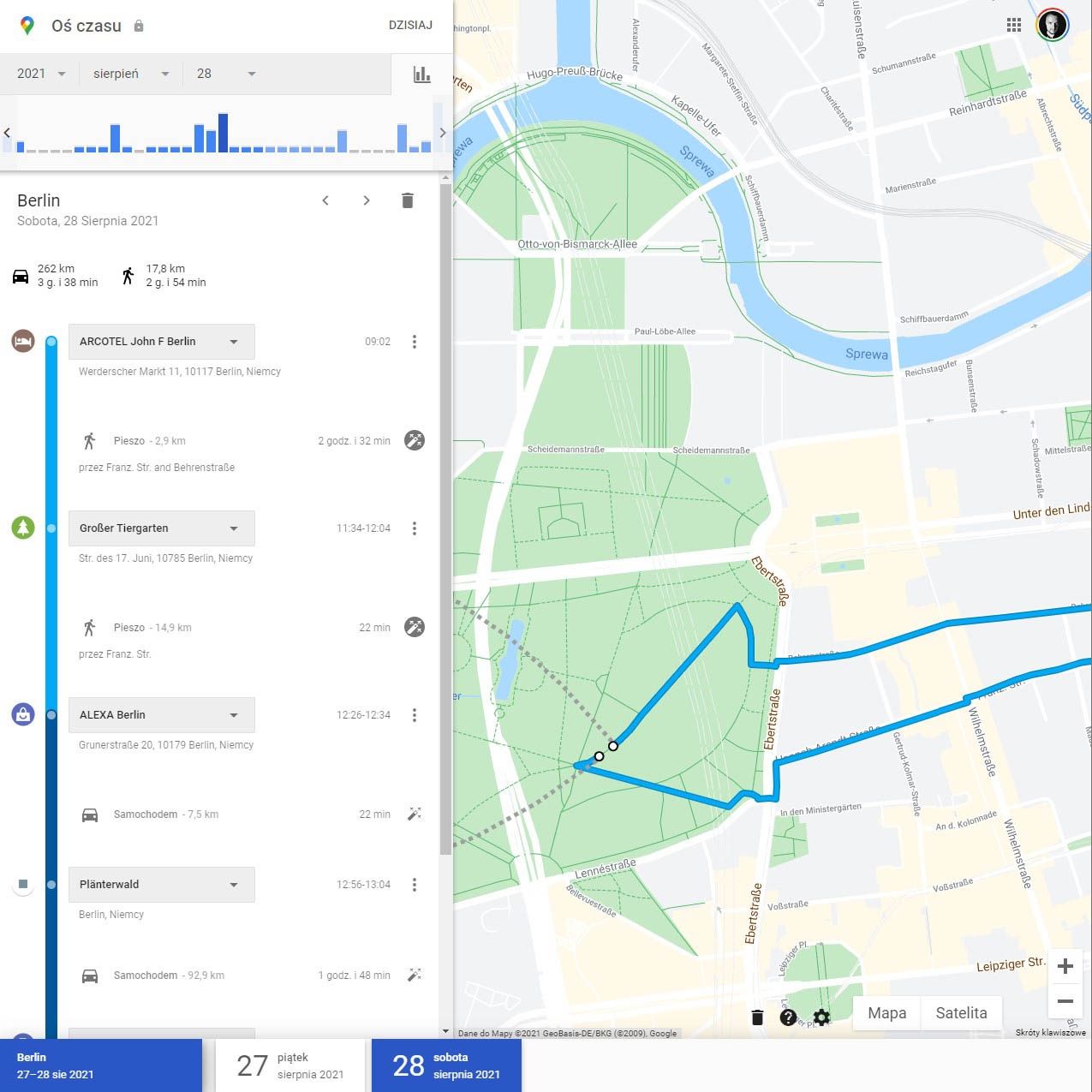Viewport: 1092px width, 1092px height.
Task: Click the shopping bag icon for ALEXA
Action: (x=23, y=713)
